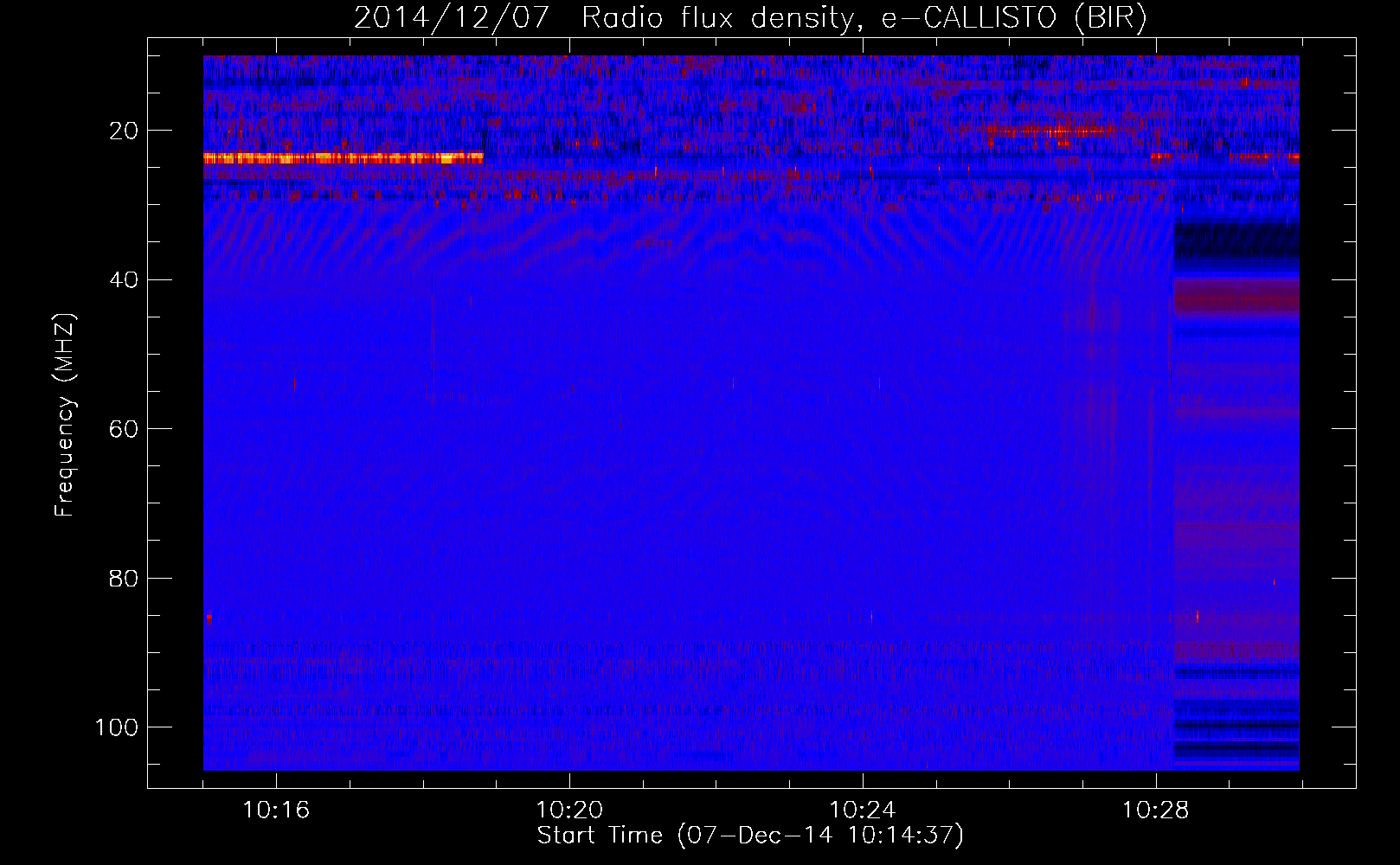Viewport: 1400px width, 865px height.
Task: Click the 10:24 time tick label
Action: (863, 811)
